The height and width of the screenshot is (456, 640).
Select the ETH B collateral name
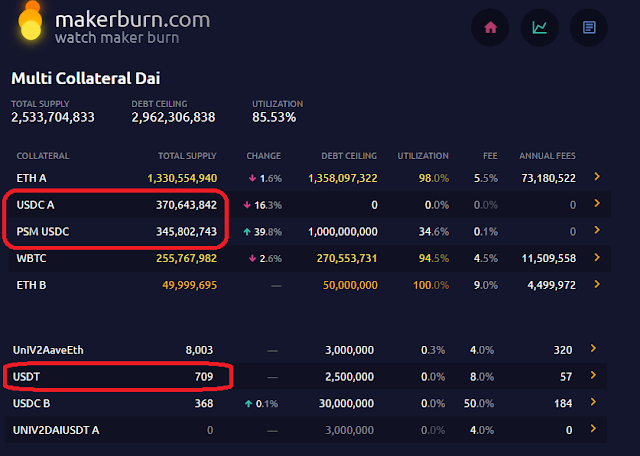(31, 285)
